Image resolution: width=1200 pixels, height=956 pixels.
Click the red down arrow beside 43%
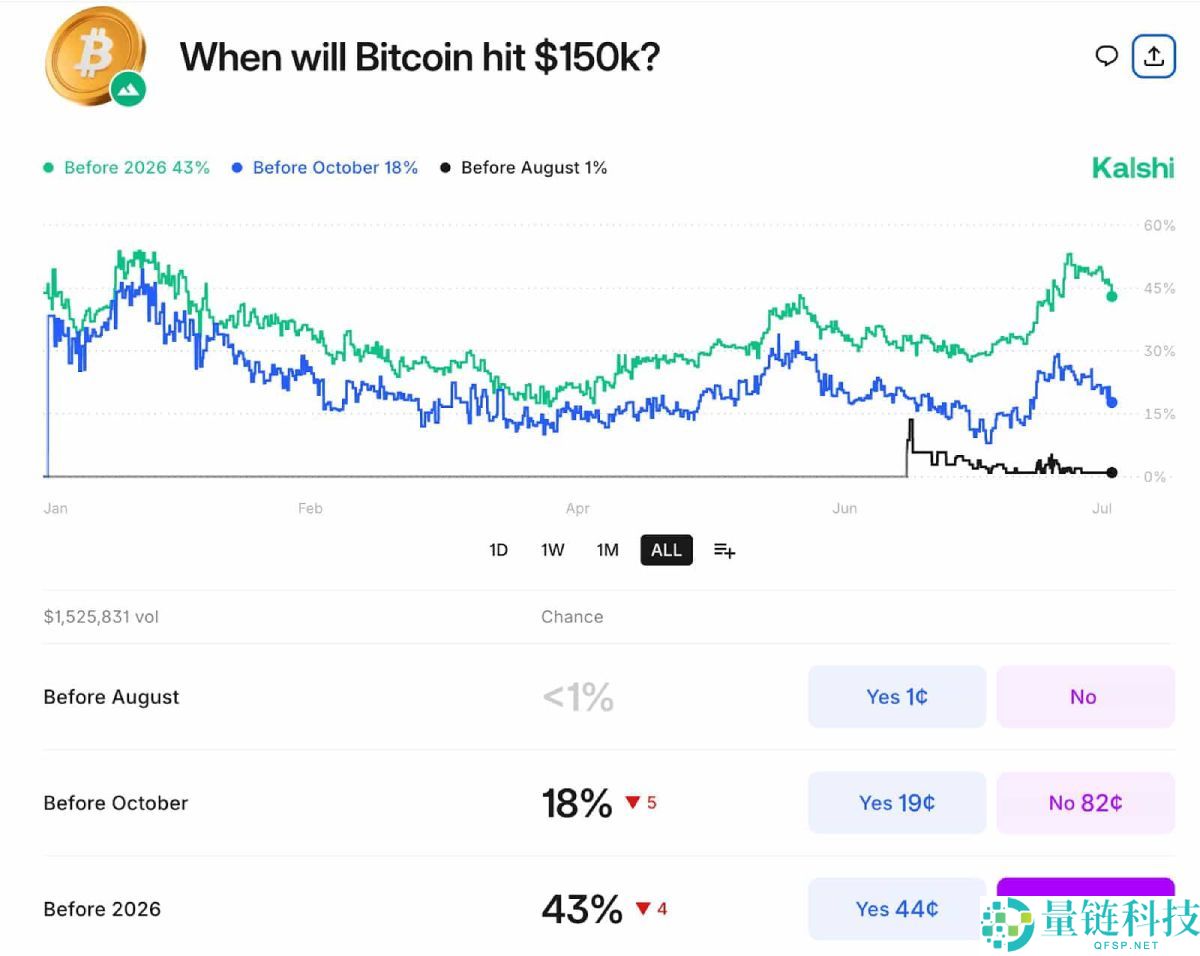point(643,909)
